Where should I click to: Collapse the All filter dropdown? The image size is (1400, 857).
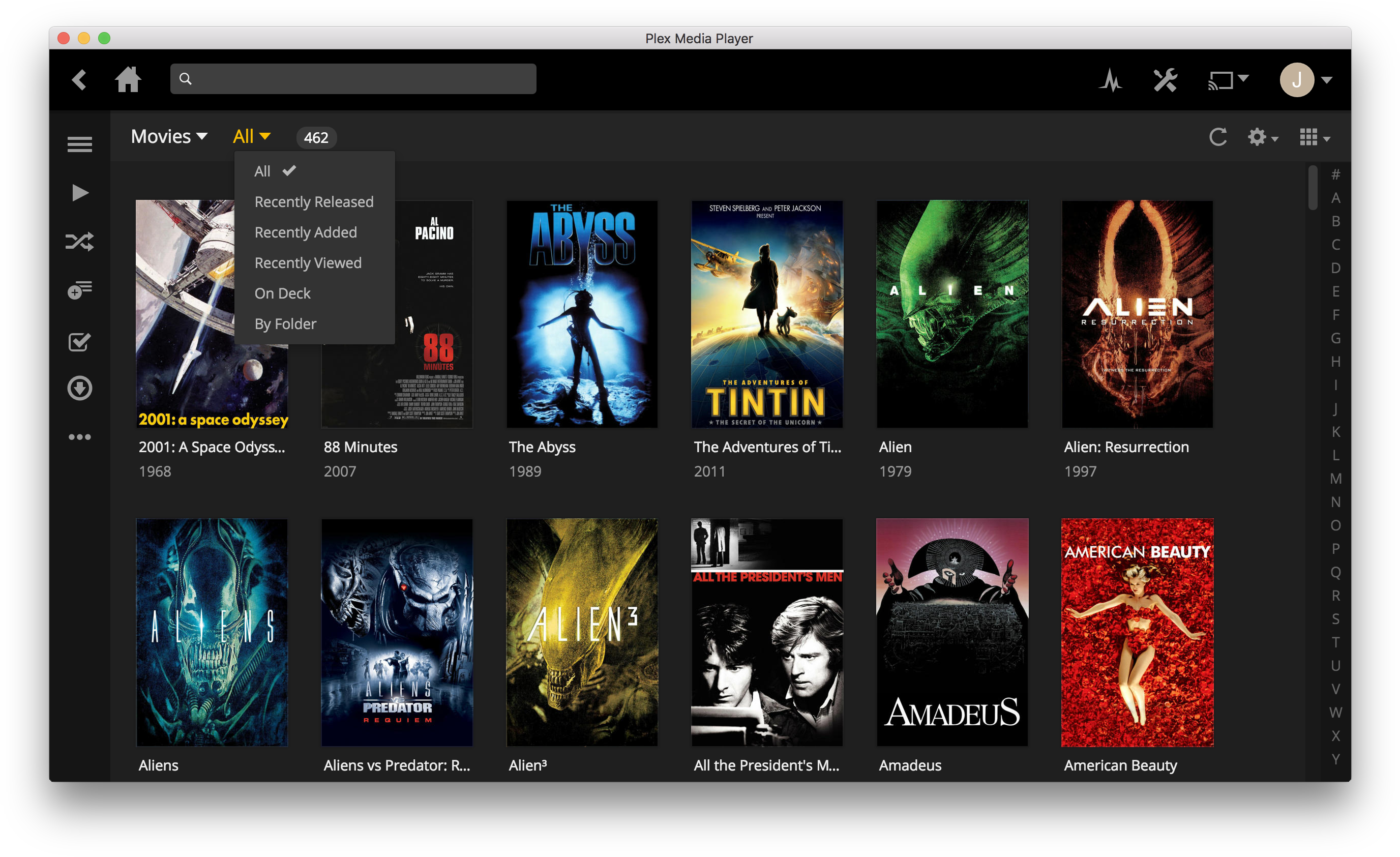(x=251, y=136)
